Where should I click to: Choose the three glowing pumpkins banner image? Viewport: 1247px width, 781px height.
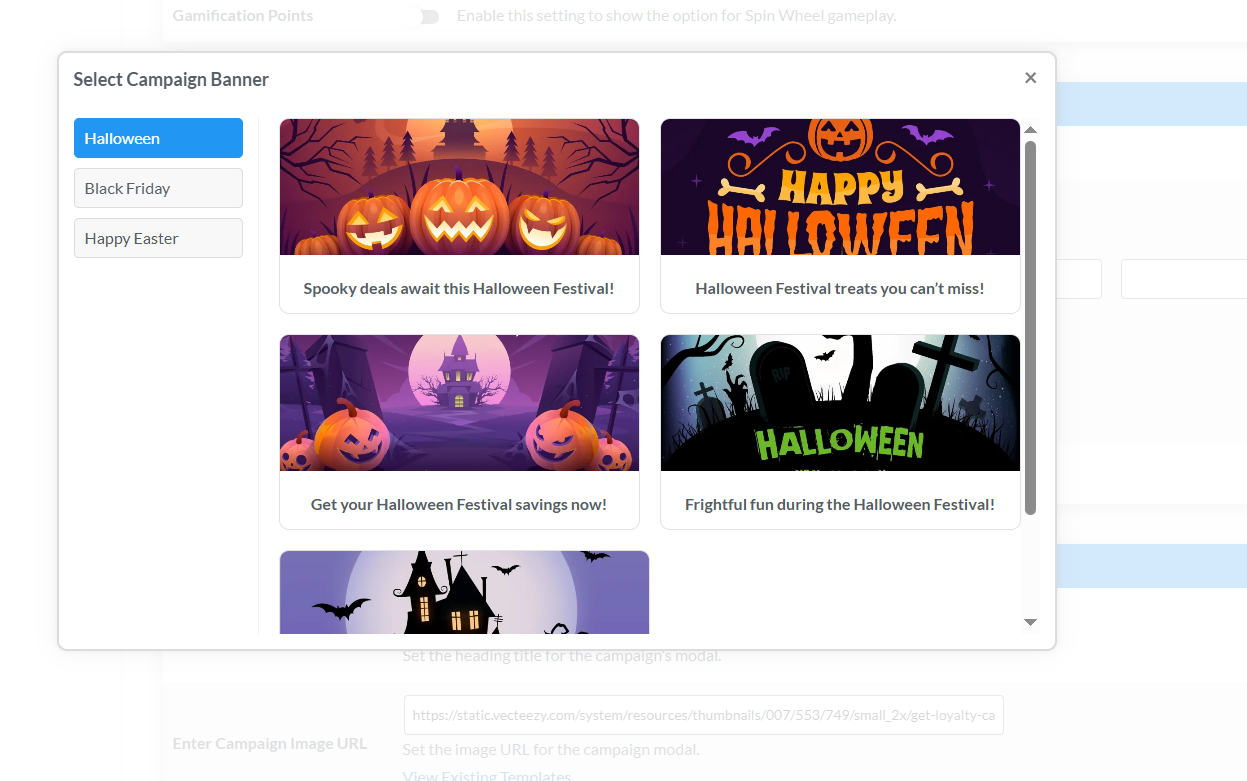[x=459, y=187]
